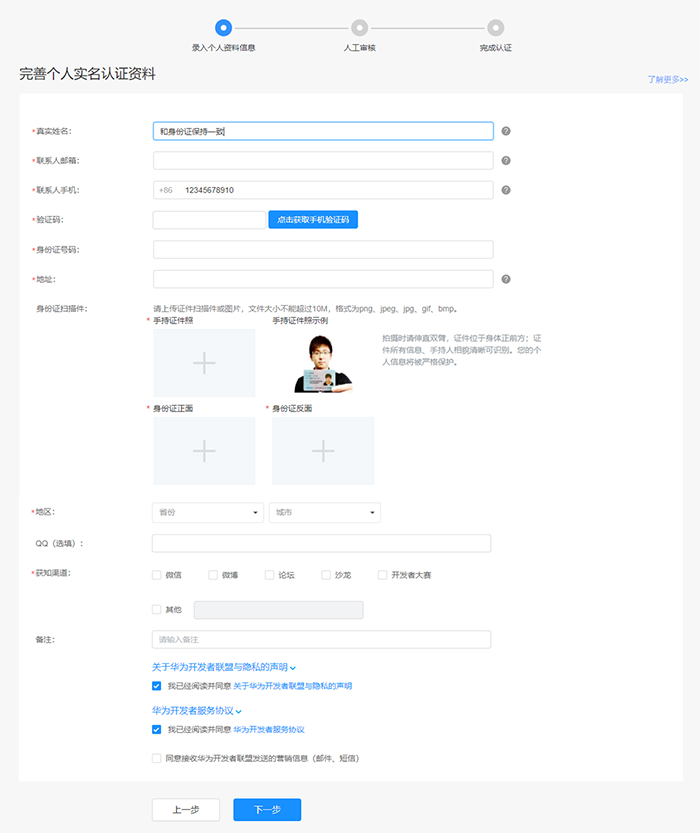Click plus icon to upload 手持证件照
The image size is (700, 833).
pyautogui.click(x=204, y=363)
